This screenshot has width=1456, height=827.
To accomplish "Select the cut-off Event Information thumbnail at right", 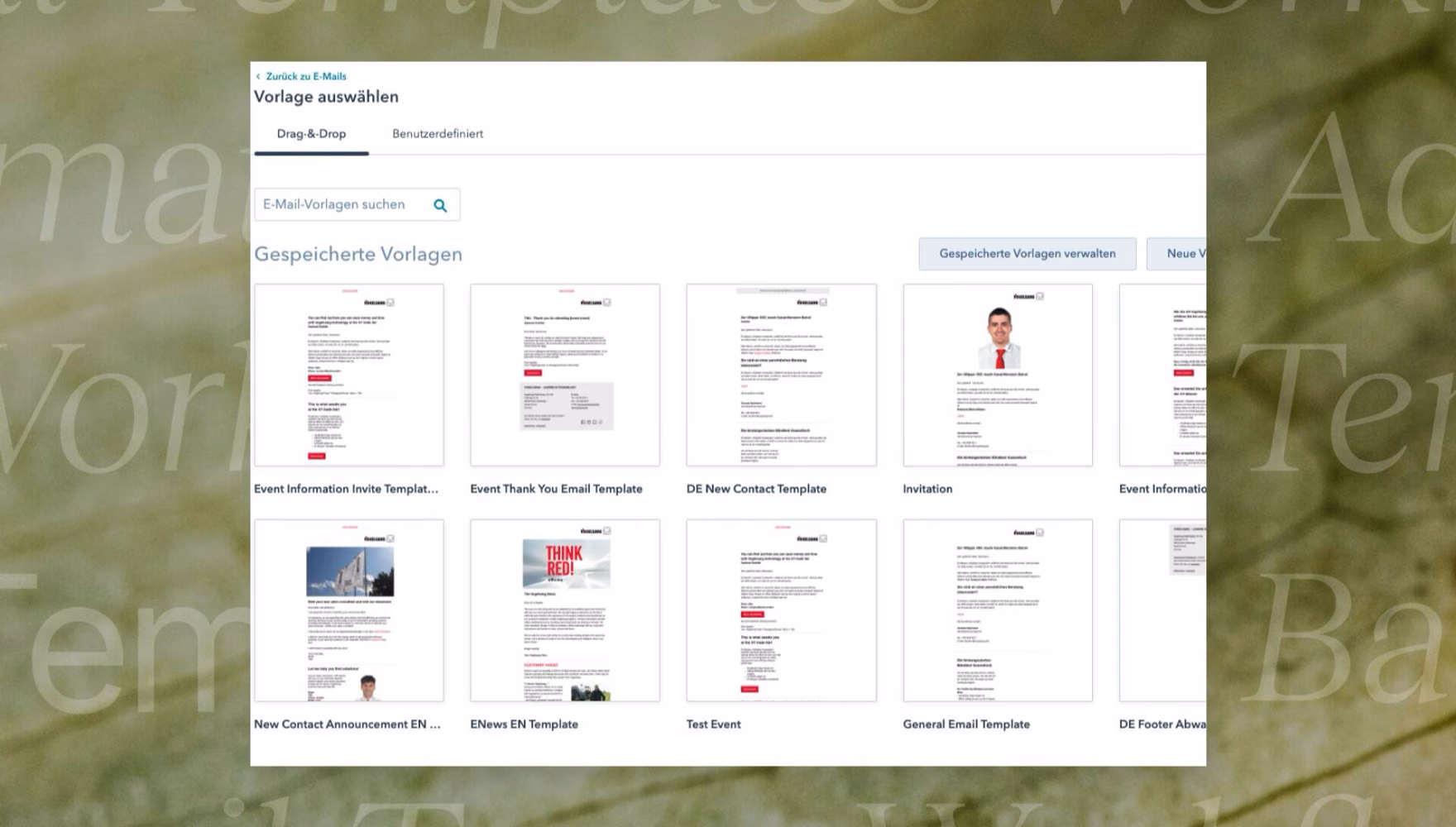I will point(1162,375).
